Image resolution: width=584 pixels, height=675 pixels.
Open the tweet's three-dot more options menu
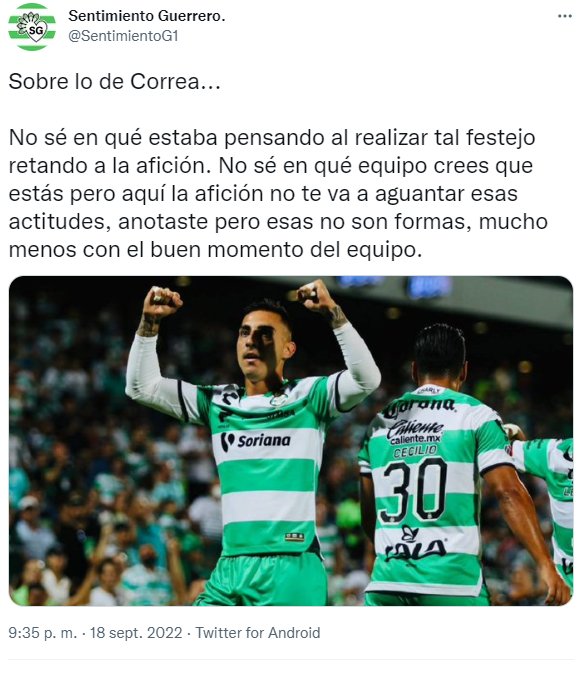point(564,16)
